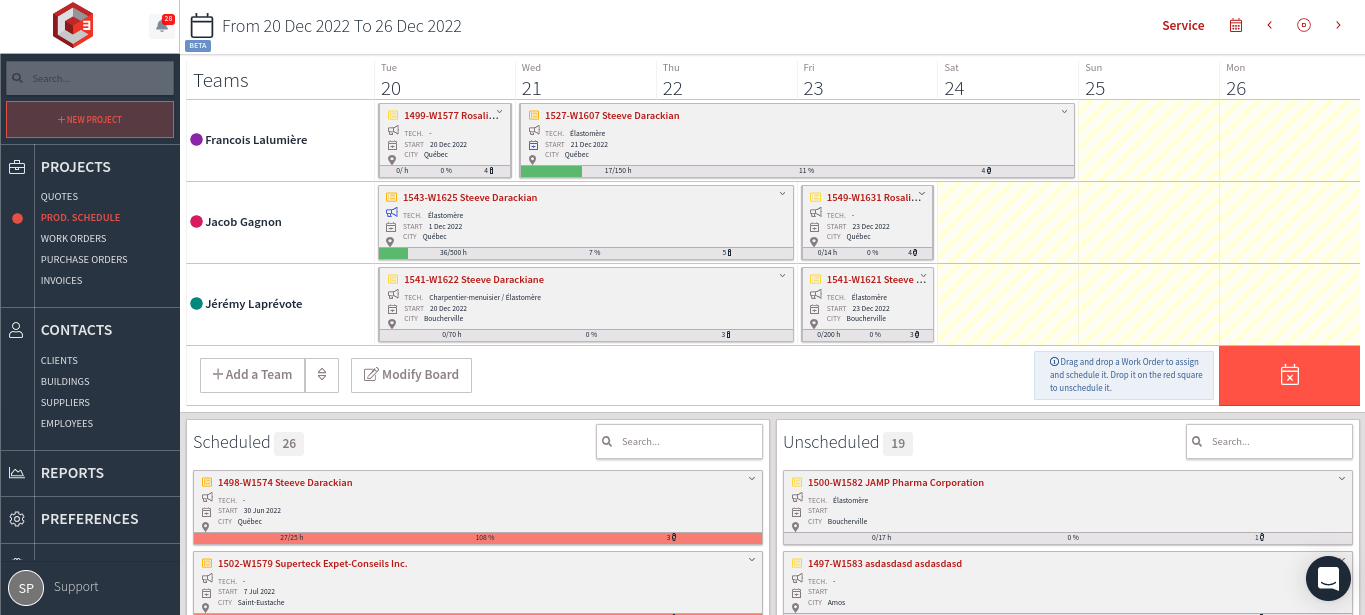Click the calendar icon beside the date range title
1365x615 pixels.
pyautogui.click(x=201, y=26)
